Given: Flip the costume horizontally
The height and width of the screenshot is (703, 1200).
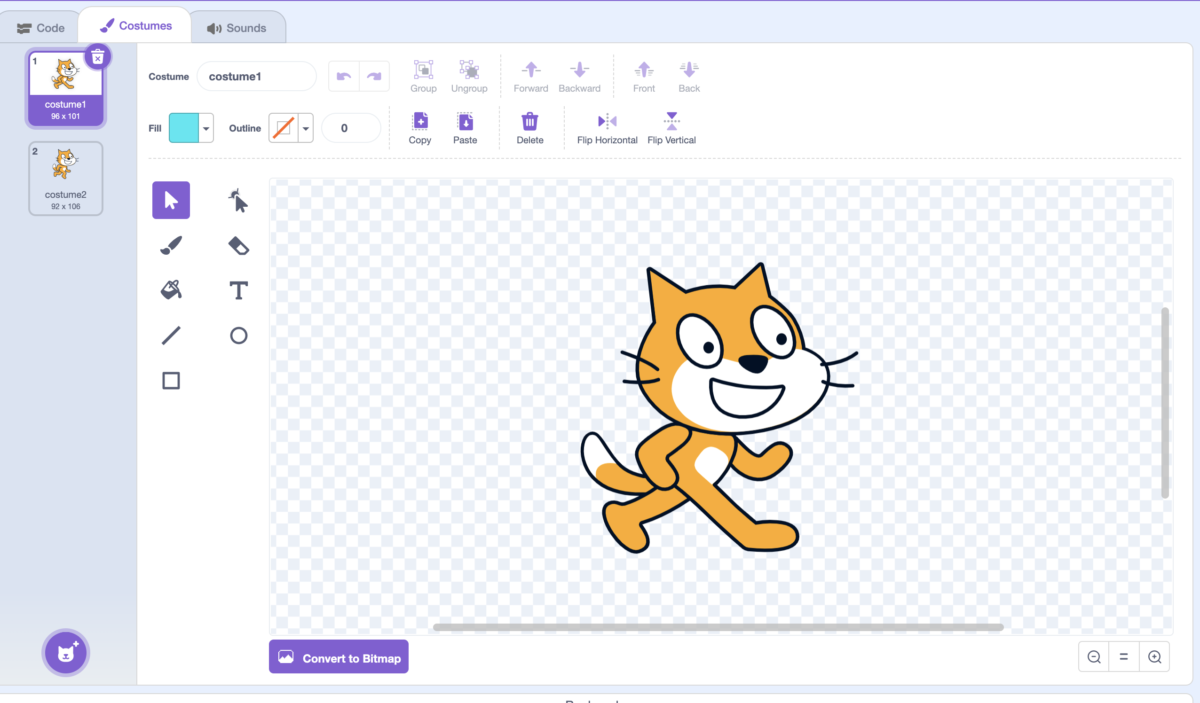Looking at the screenshot, I should [606, 128].
